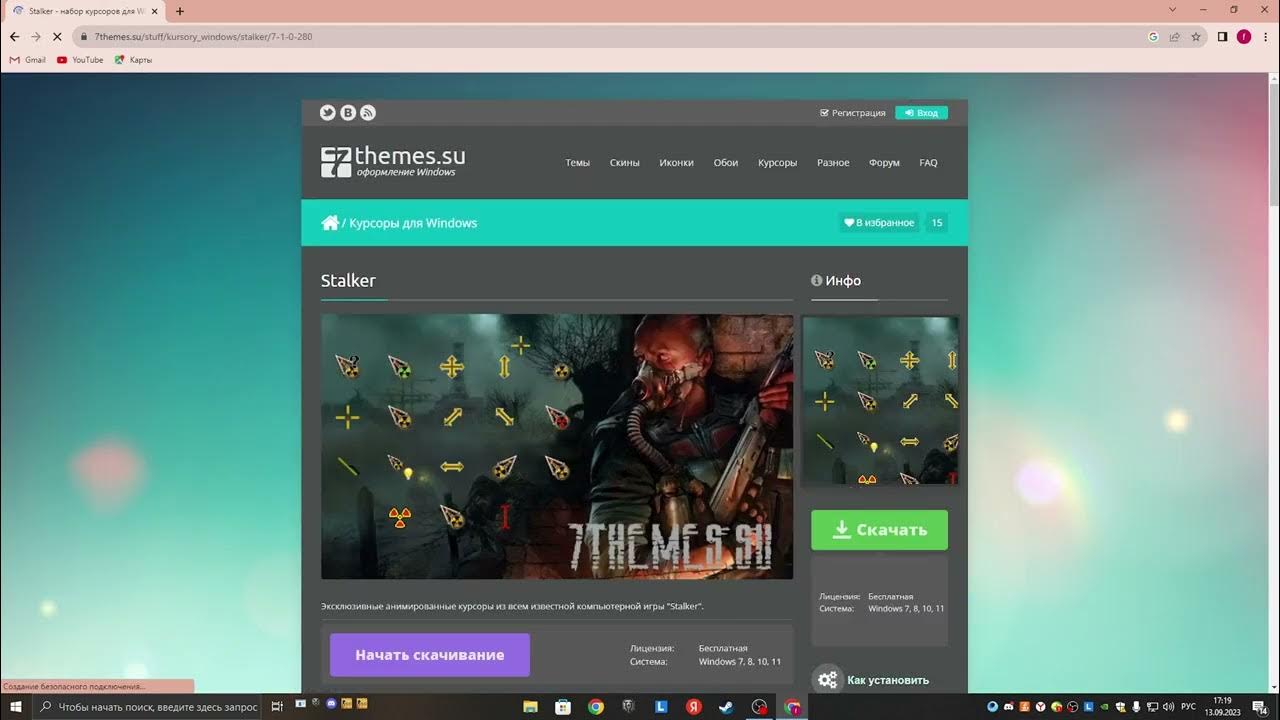Click the Windows taskbar search box
This screenshot has width=1280, height=720.
147,707
